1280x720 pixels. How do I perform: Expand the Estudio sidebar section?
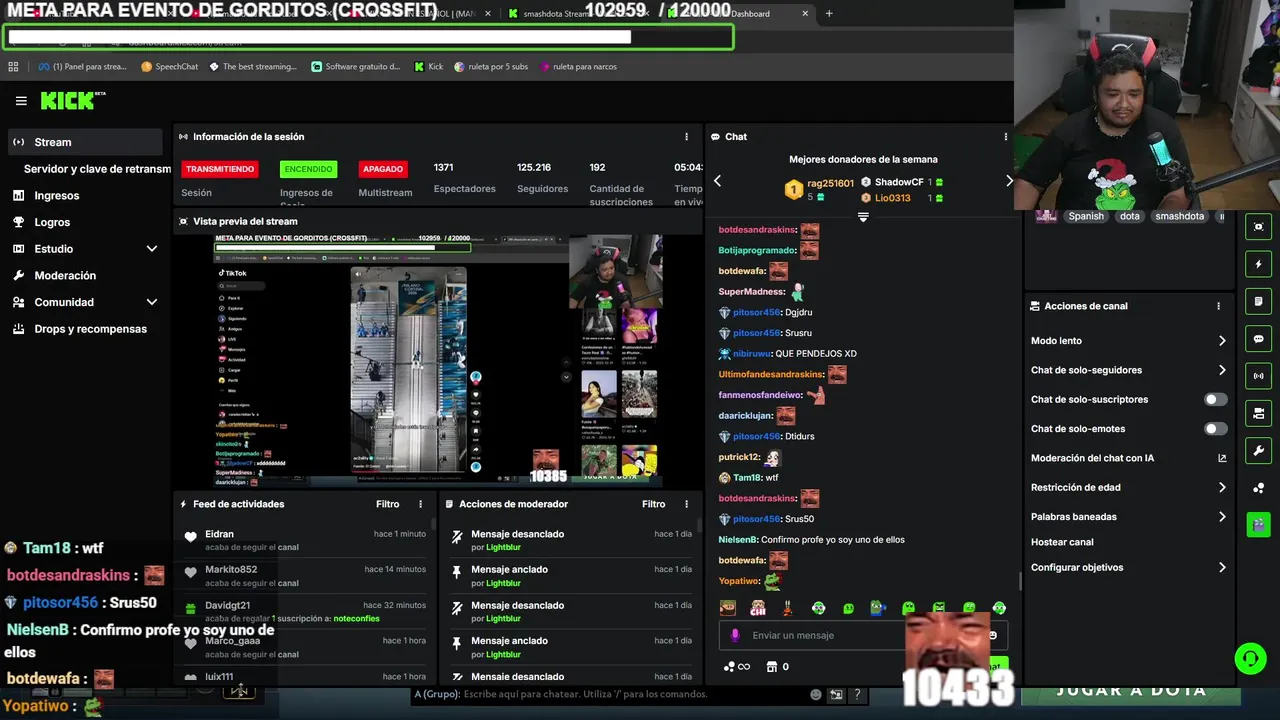click(x=152, y=249)
